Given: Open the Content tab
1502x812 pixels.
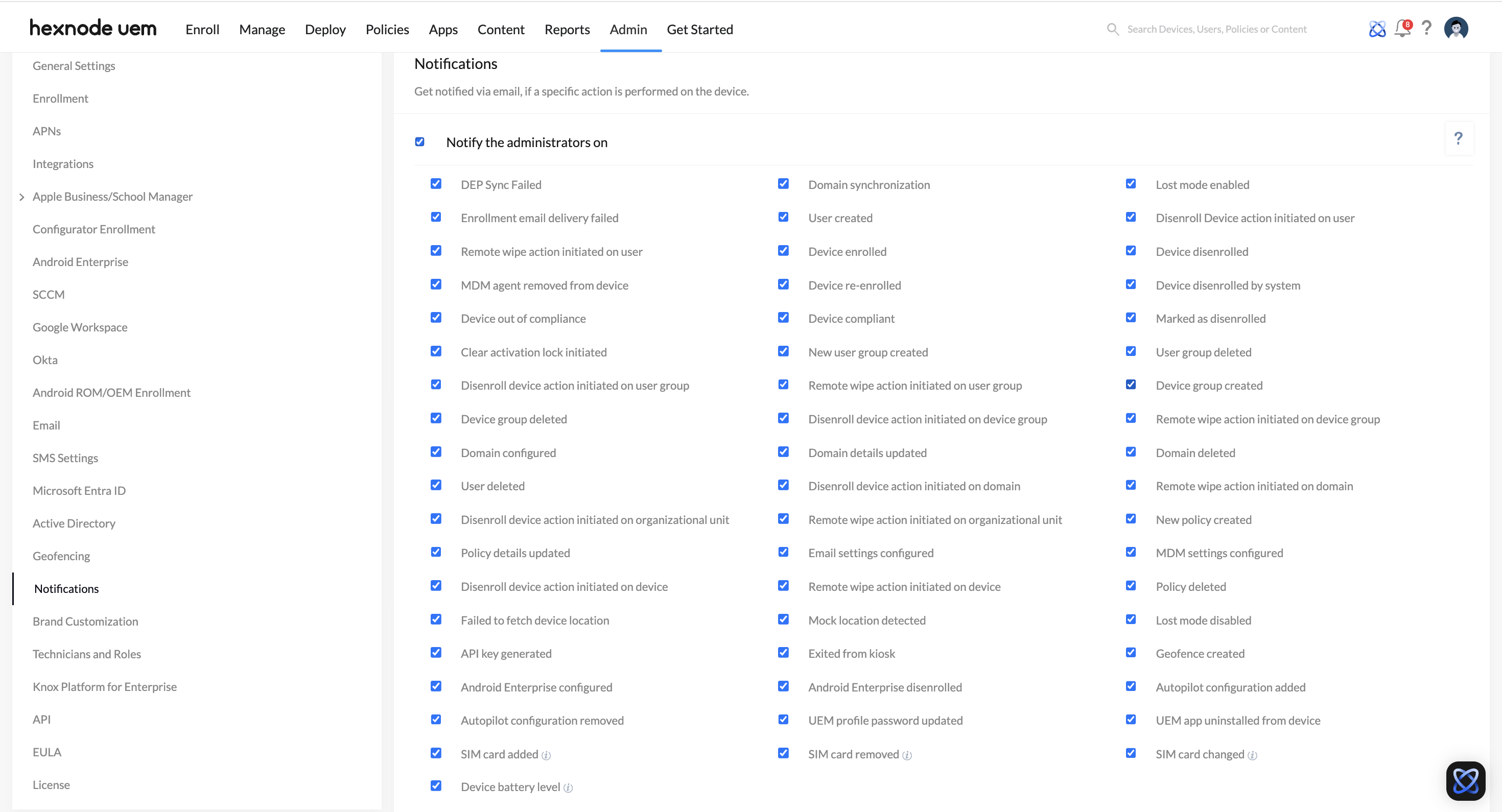Looking at the screenshot, I should tap(501, 29).
